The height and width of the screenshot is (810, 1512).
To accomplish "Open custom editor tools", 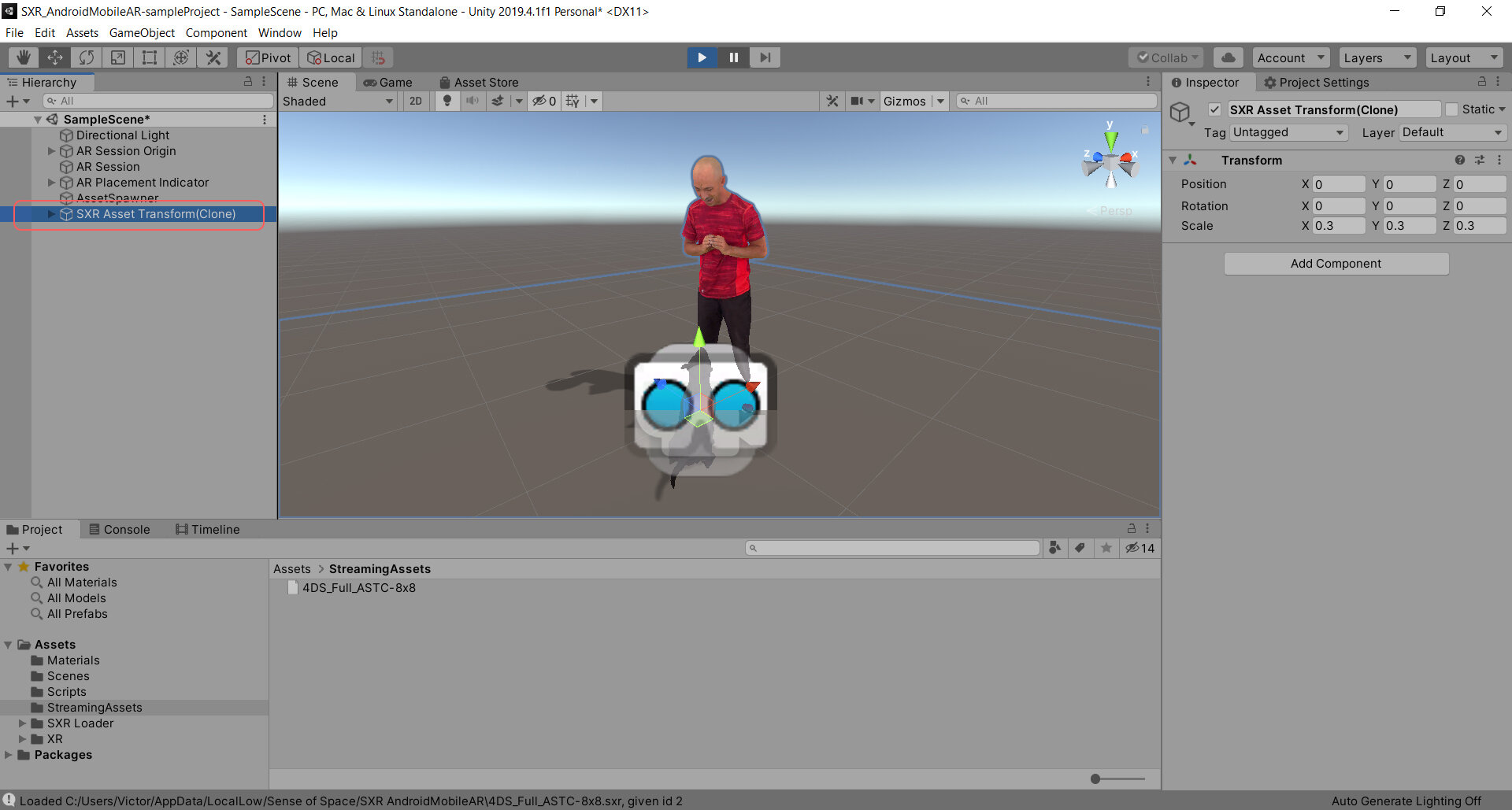I will [x=213, y=57].
